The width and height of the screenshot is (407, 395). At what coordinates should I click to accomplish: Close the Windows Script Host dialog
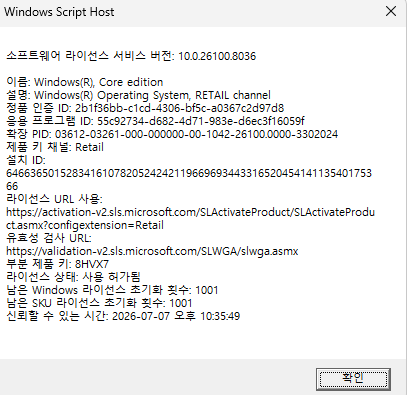click(391, 11)
